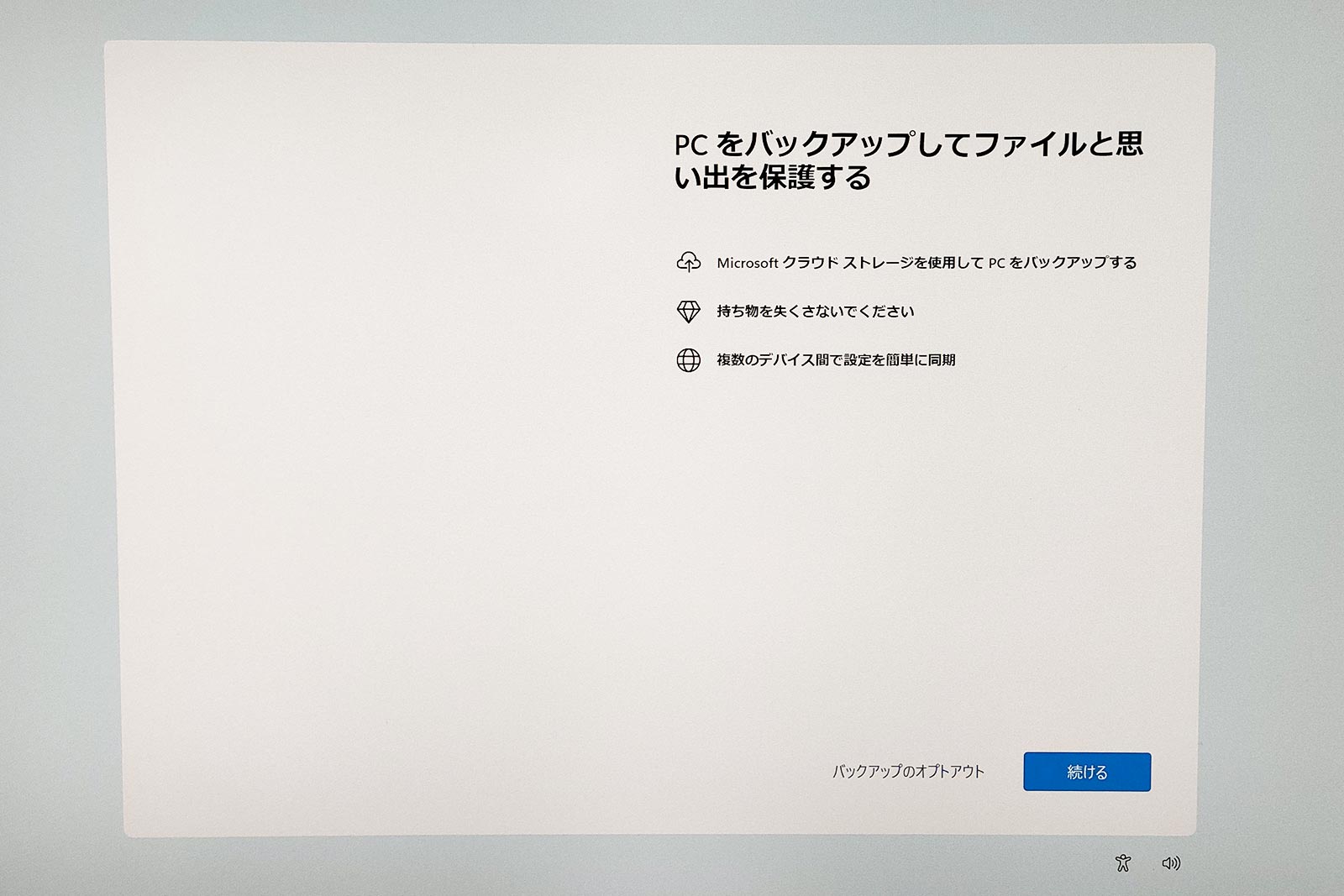
Task: Open the accessibility options icon
Action: click(x=1122, y=862)
